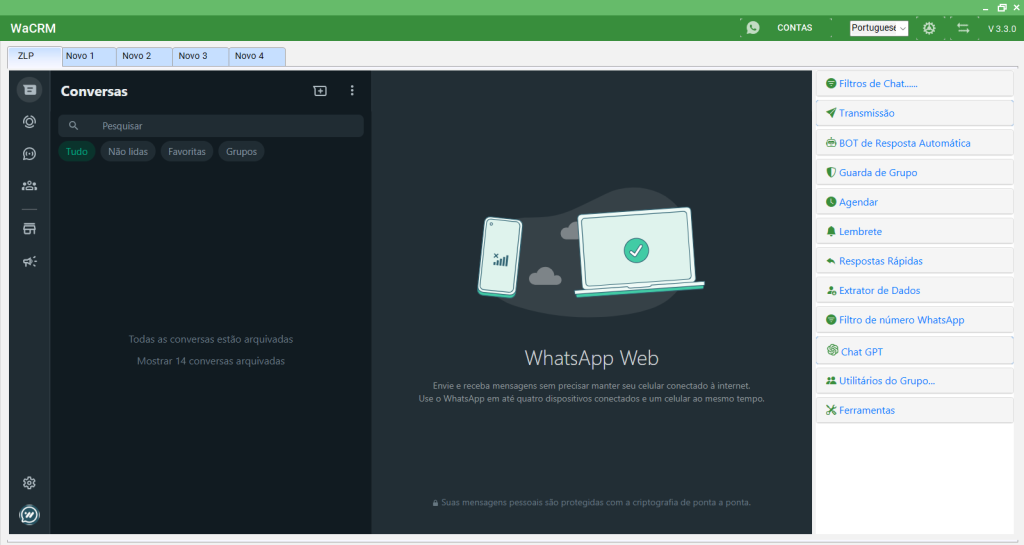Open the Portuguese language dropdown
Screen dimensions: 1024x545
878,28
